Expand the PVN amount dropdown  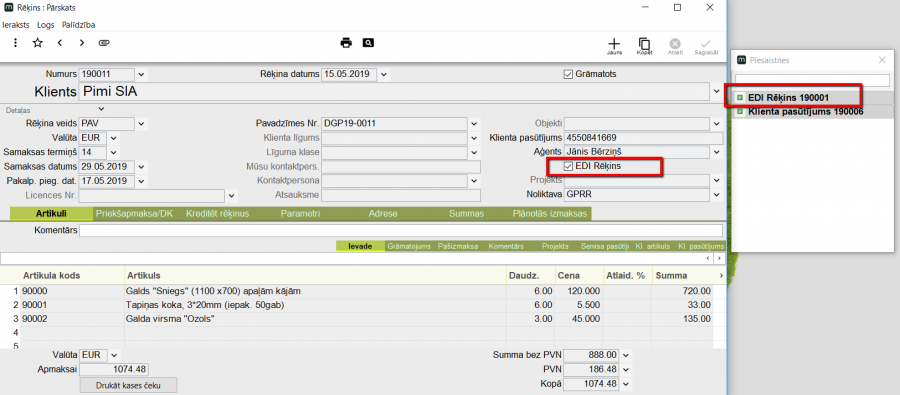click(x=625, y=369)
